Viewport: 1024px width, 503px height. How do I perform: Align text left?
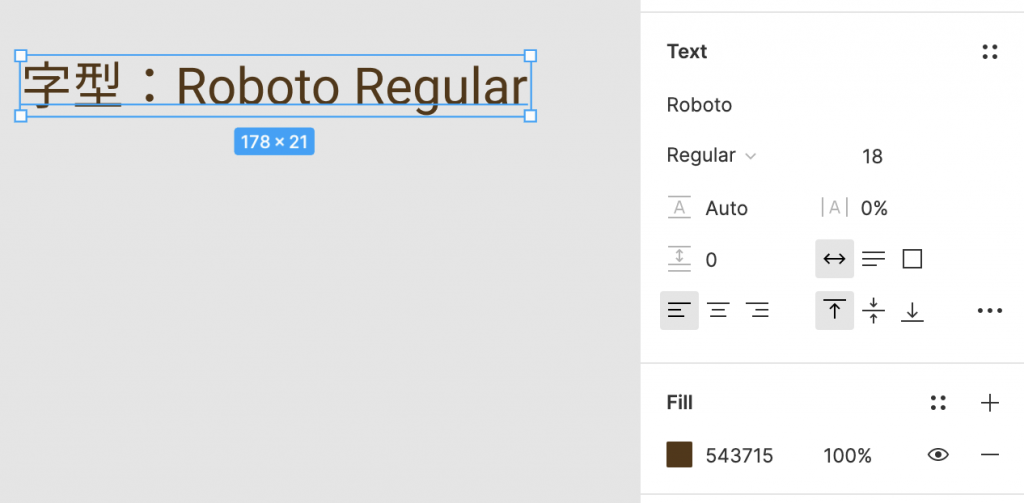coord(679,311)
